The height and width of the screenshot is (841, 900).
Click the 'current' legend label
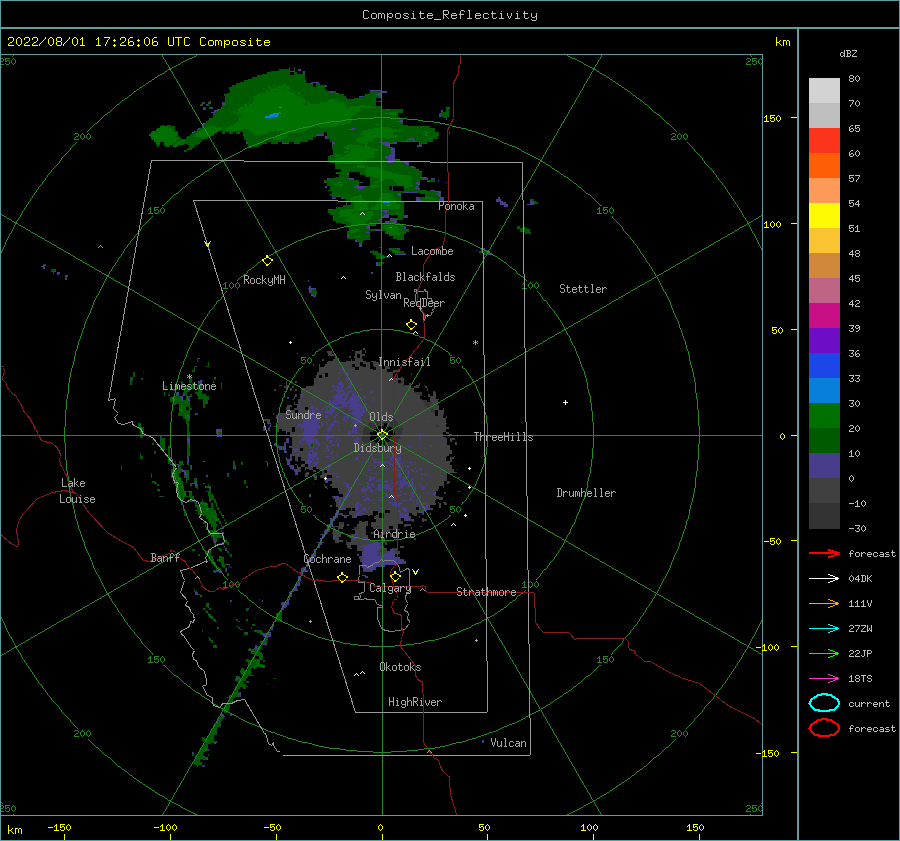869,703
